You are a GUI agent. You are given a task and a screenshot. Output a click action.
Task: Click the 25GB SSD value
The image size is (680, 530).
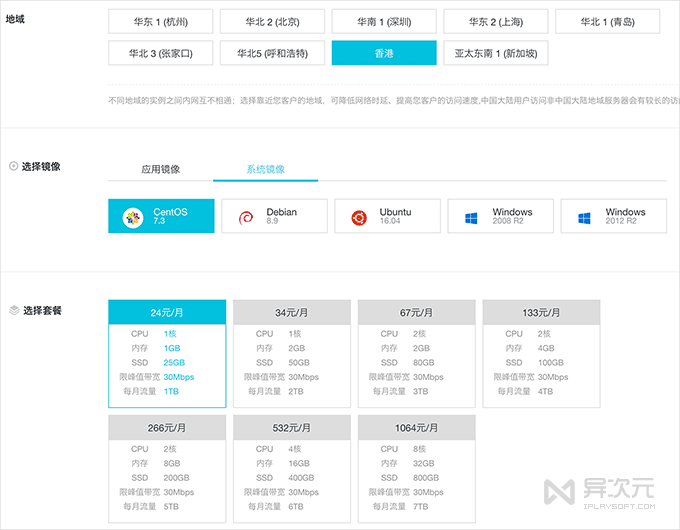coord(174,363)
